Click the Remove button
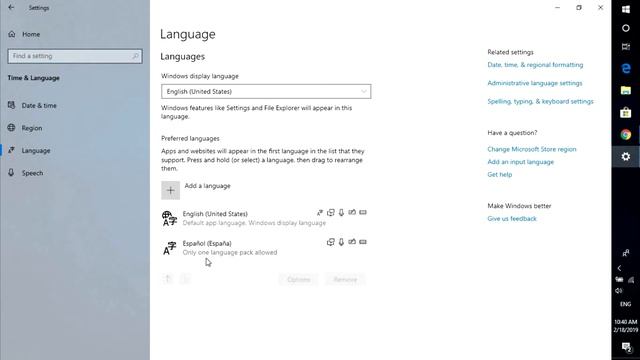The height and width of the screenshot is (360, 640). point(345,280)
